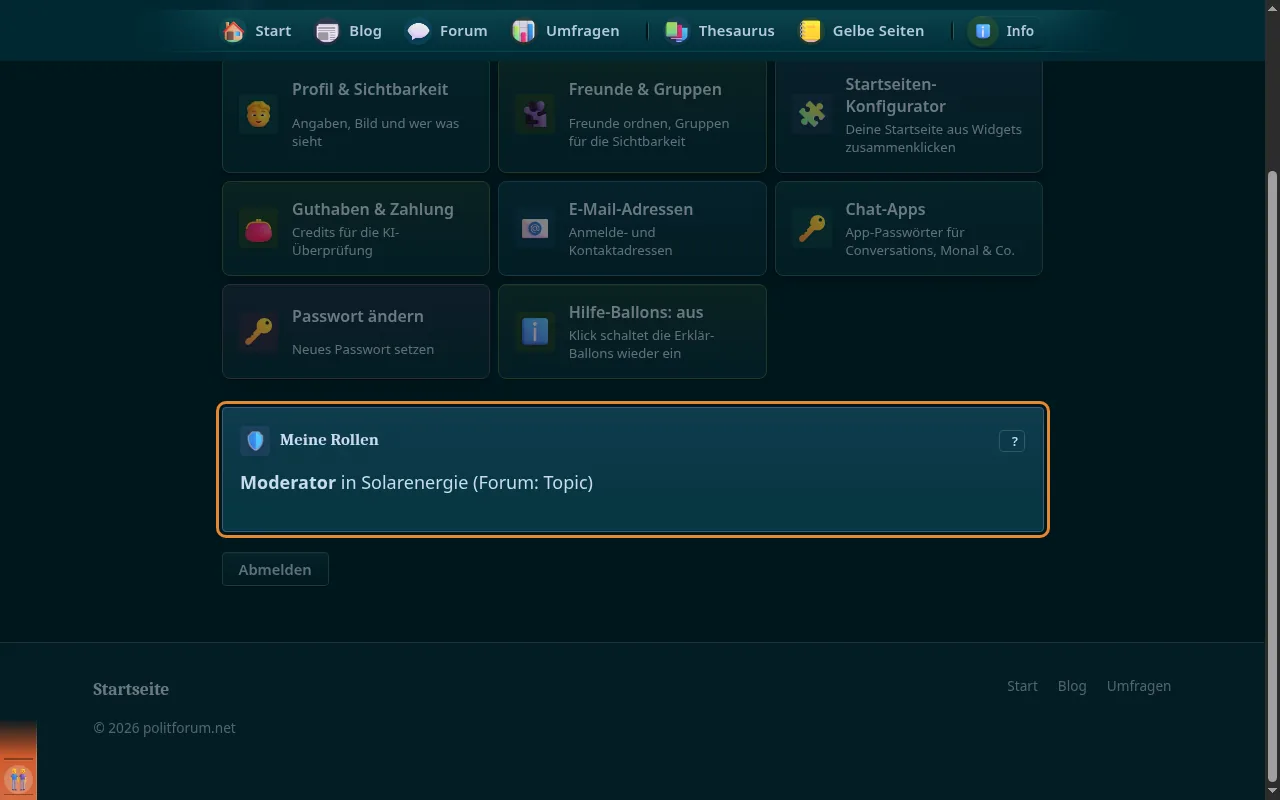Open the Chat-Apps settings card
This screenshot has height=800, width=1280.
coord(909,228)
